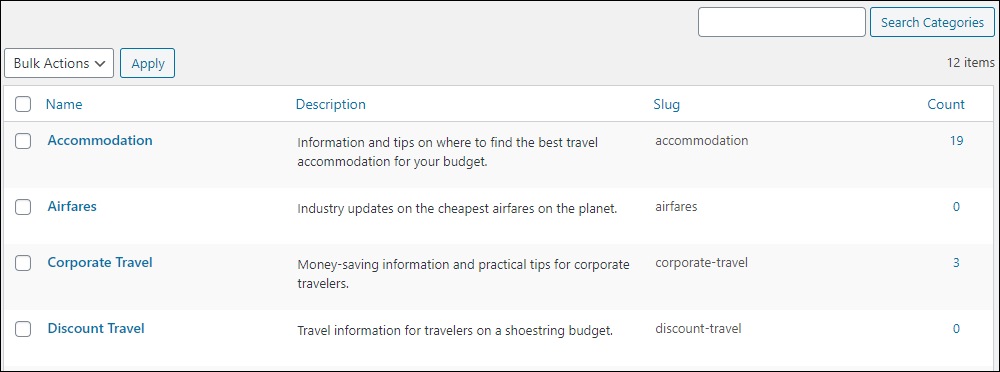Open the Discount Travel category link
Viewport: 1000px width, 372px height.
coord(96,328)
